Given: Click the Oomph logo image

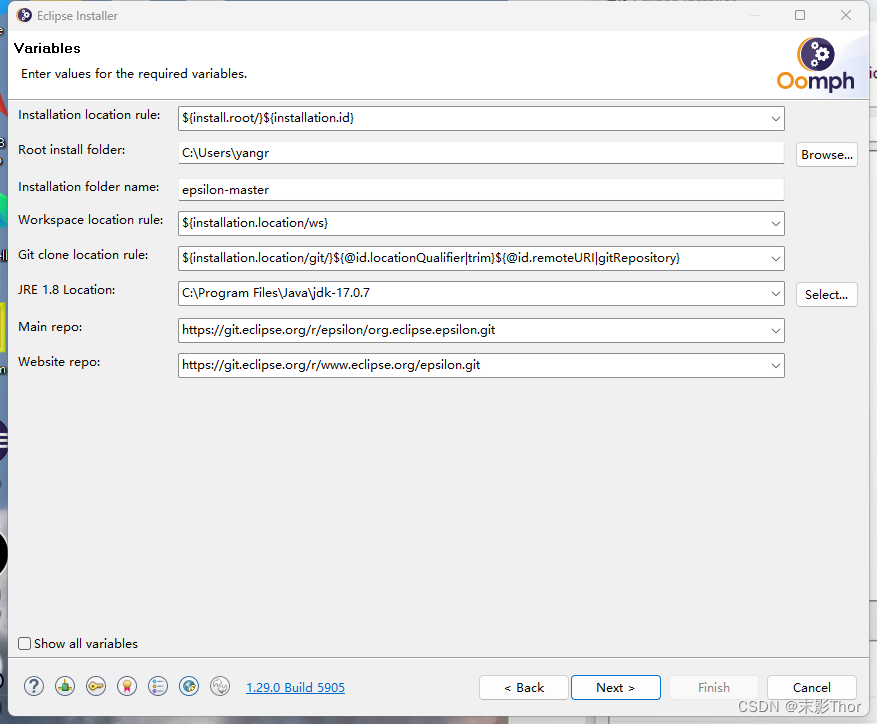Looking at the screenshot, I should tap(815, 65).
